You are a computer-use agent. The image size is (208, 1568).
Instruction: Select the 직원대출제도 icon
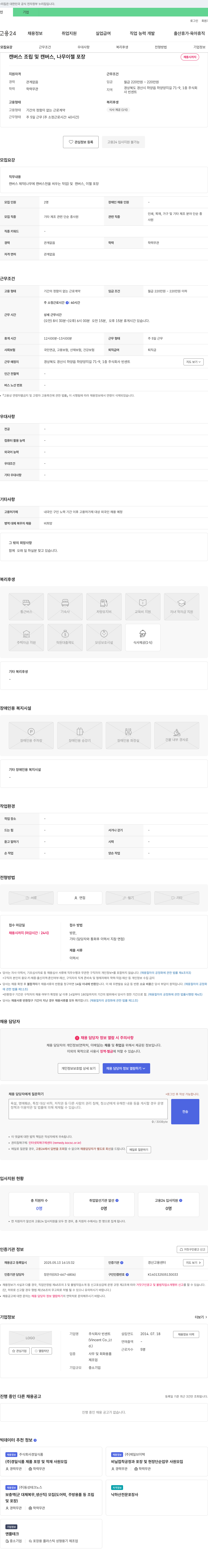(x=65, y=637)
